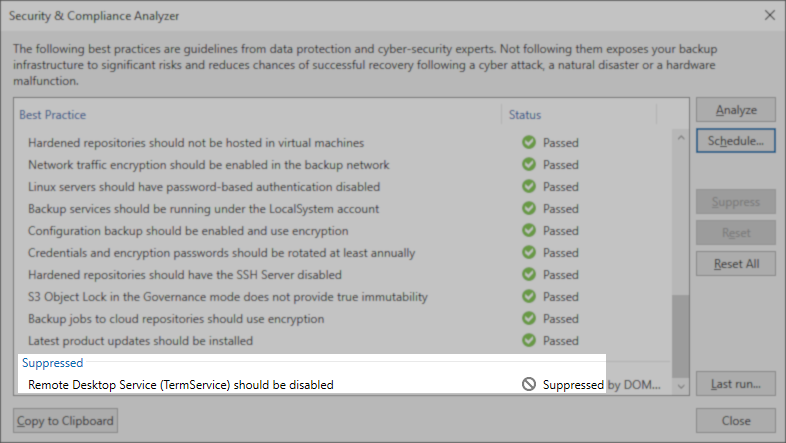Click the Passed checkmark for Network traffic encryption
Viewport: 786px width, 443px height.
[529, 164]
